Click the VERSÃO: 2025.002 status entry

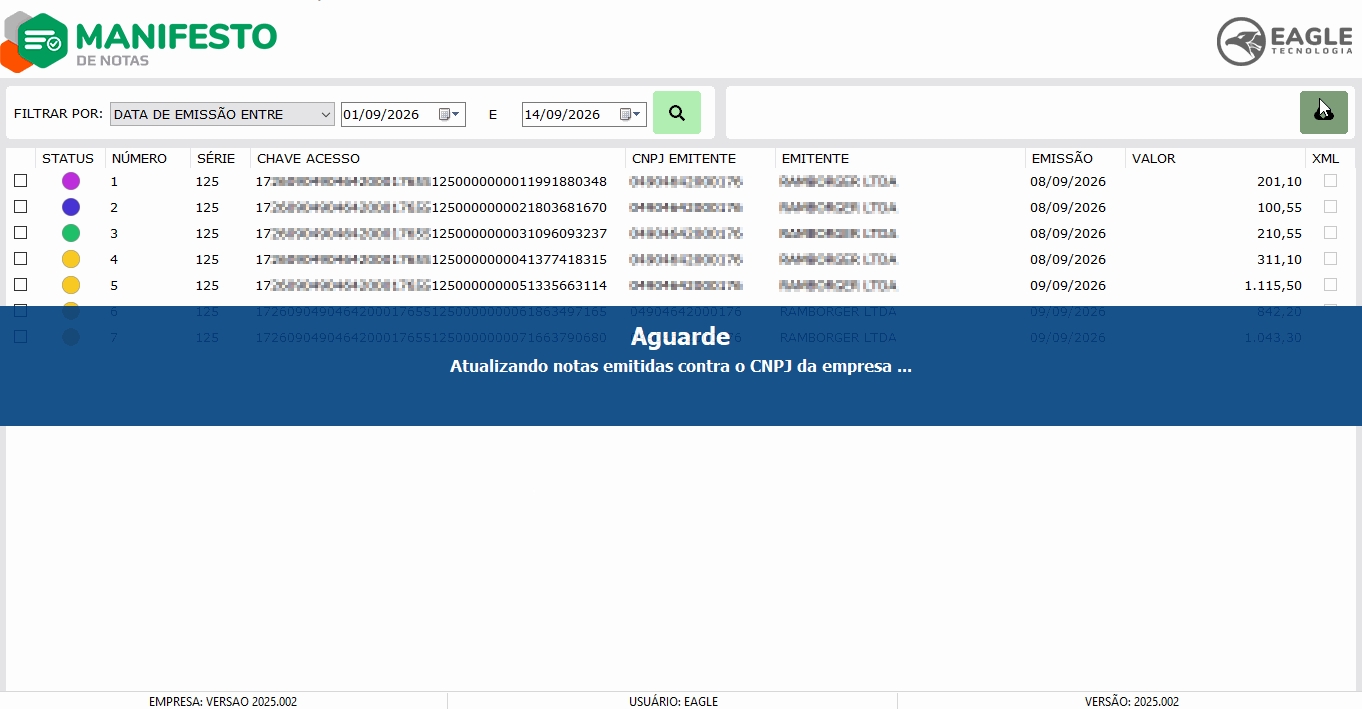pyautogui.click(x=1132, y=702)
